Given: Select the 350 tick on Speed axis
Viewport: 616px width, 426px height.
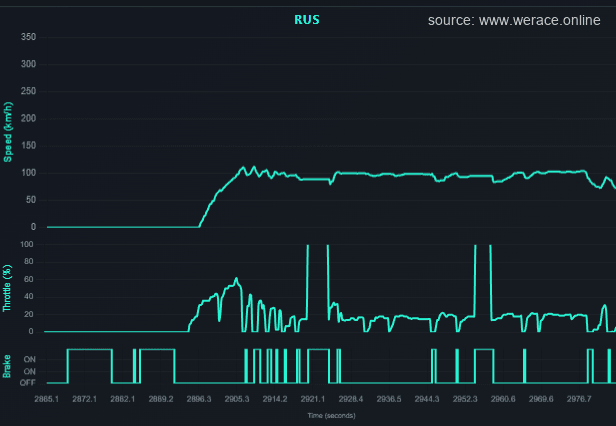Looking at the screenshot, I should click(28, 38).
